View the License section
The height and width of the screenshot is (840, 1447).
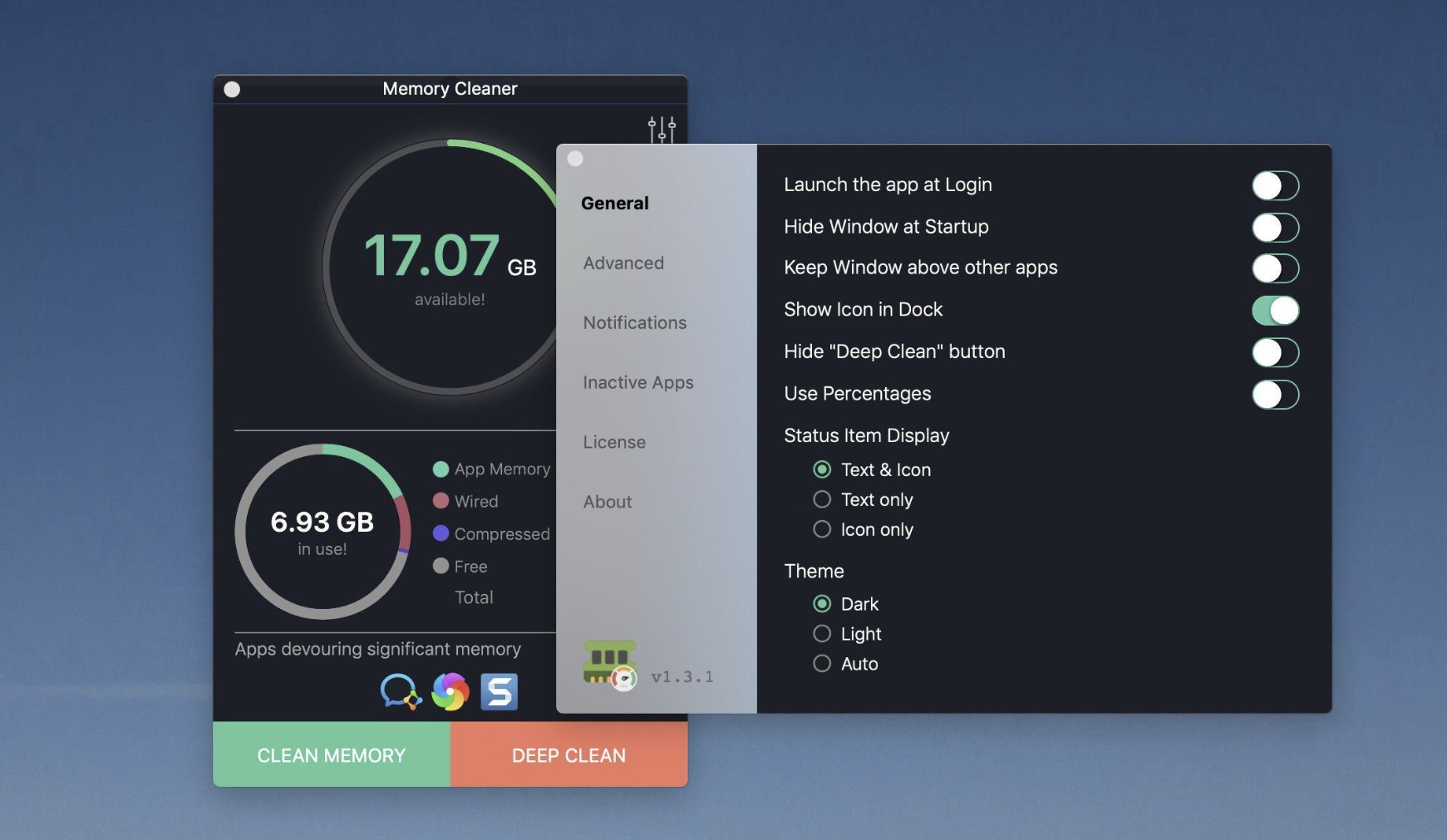tap(614, 441)
